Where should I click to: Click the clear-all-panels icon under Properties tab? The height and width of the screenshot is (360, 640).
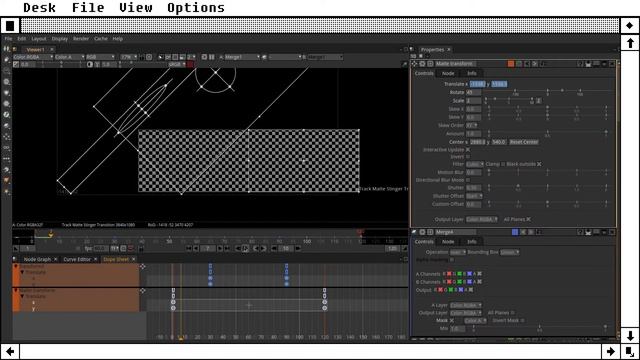click(421, 56)
